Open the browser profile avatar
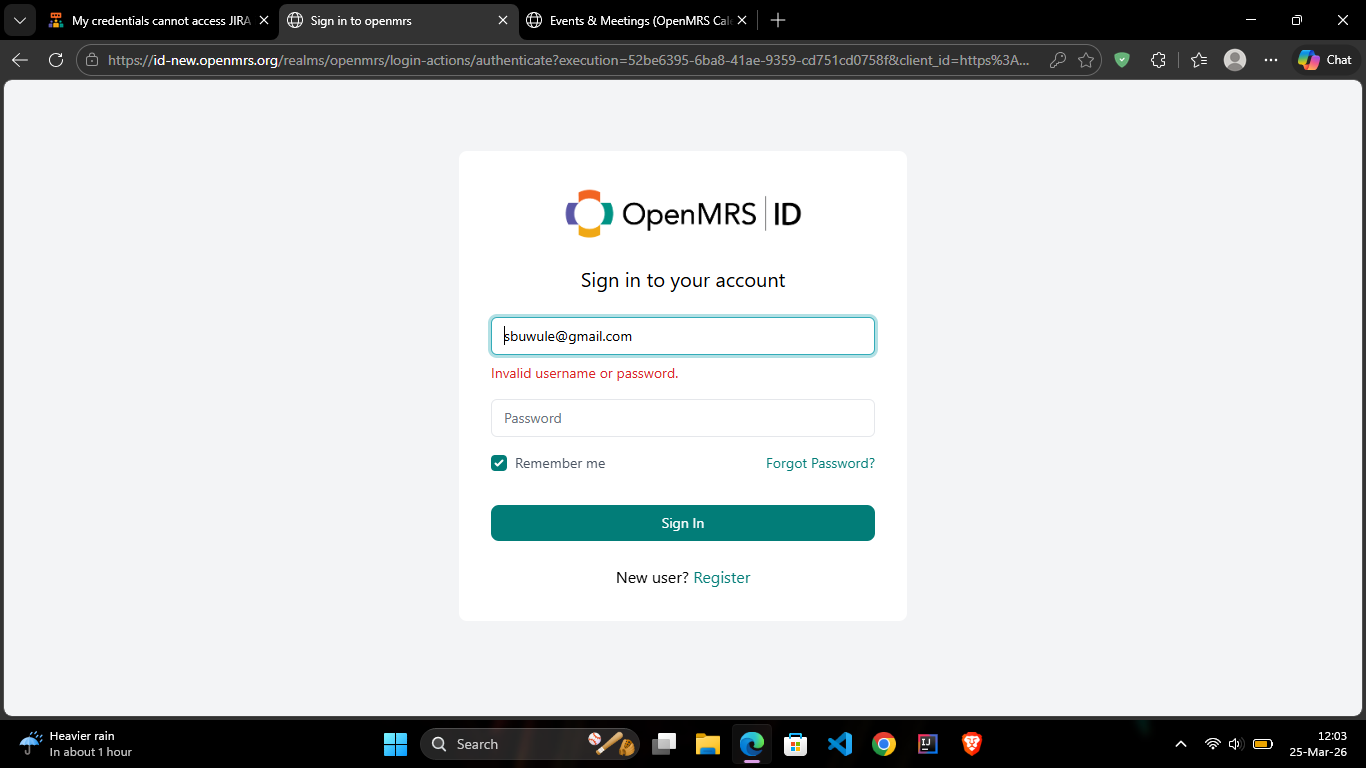This screenshot has width=1366, height=768. pos(1235,60)
